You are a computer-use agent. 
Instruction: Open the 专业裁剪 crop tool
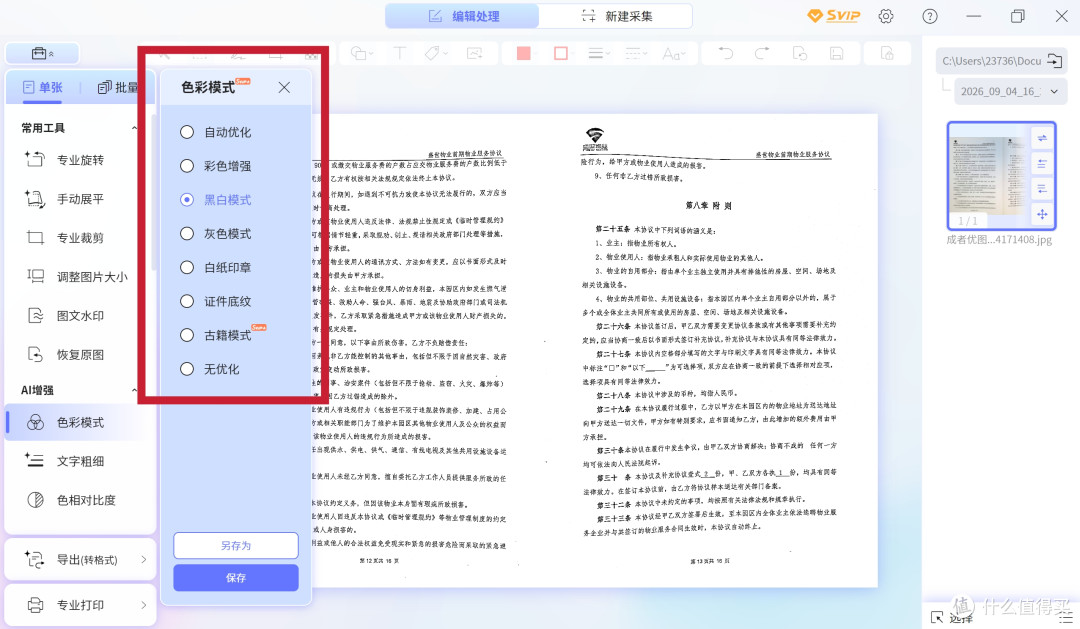[x=65, y=238]
